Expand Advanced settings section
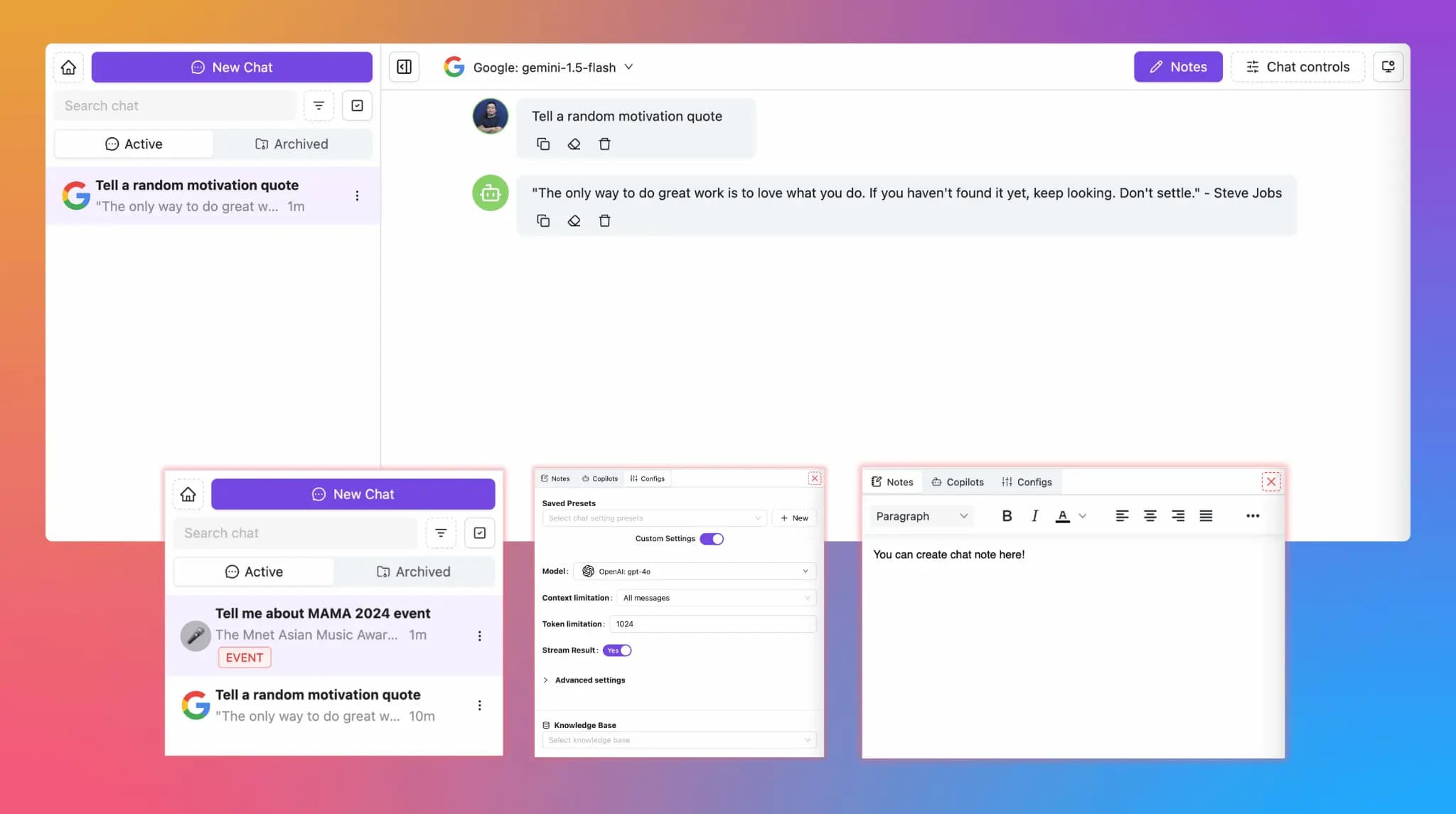The image size is (1456, 814). tap(585, 680)
